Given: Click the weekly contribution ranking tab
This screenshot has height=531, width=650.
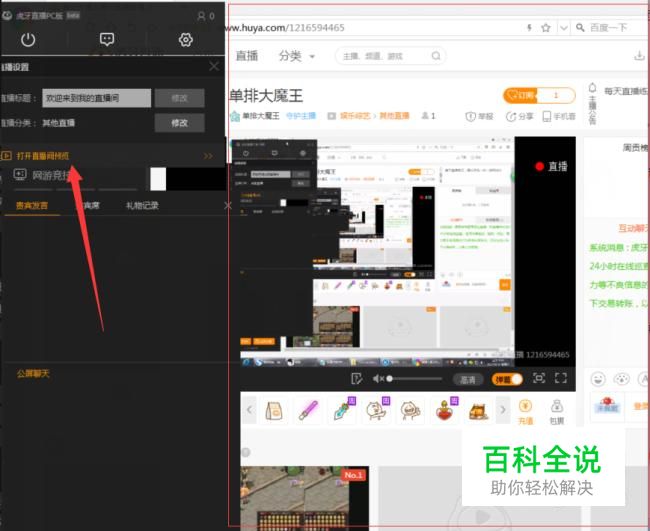Looking at the screenshot, I should (x=635, y=148).
